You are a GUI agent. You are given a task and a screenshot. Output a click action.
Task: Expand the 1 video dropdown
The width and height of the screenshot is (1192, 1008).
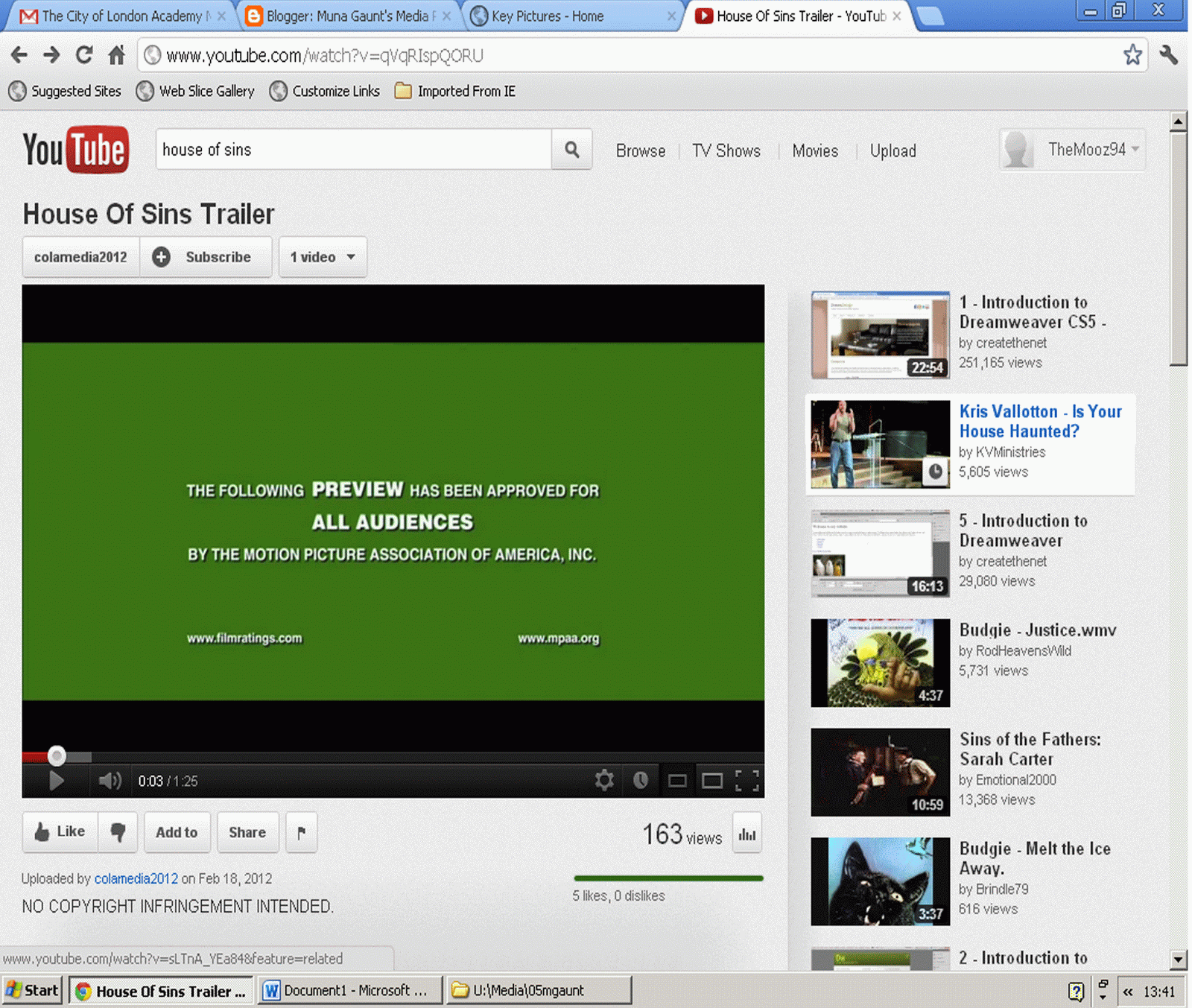[x=323, y=257]
